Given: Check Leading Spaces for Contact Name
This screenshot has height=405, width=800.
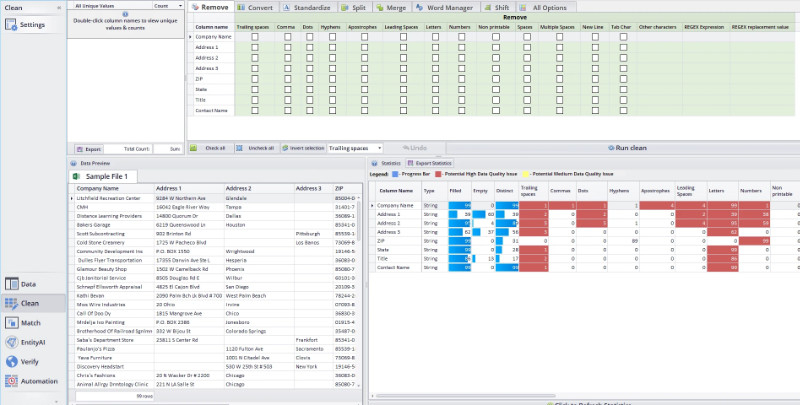Looking at the screenshot, I should point(403,110).
